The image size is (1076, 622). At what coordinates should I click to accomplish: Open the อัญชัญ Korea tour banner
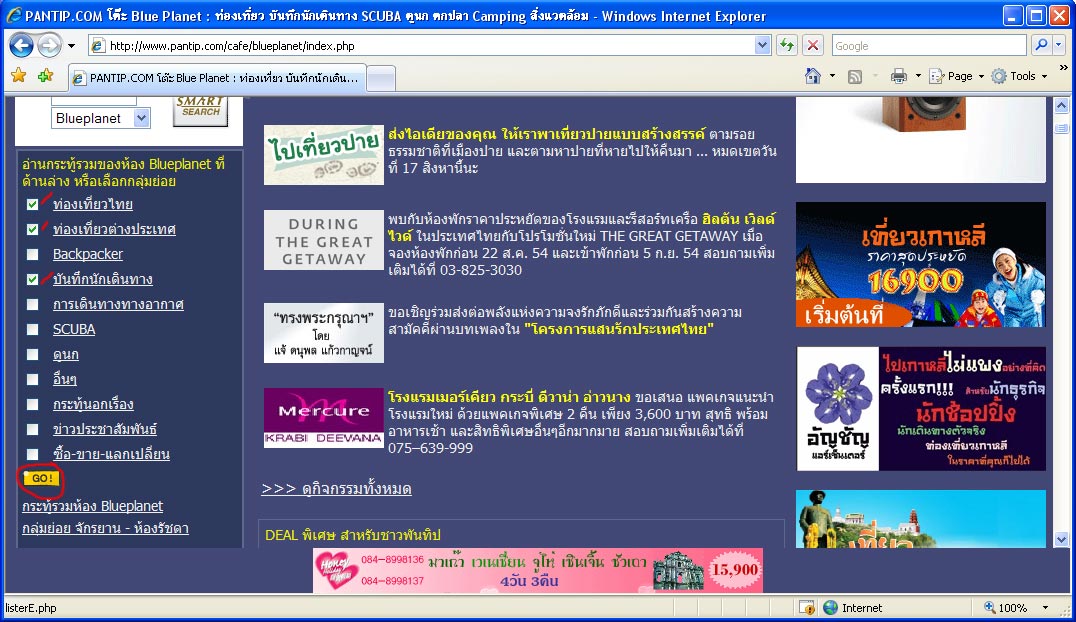(x=921, y=408)
